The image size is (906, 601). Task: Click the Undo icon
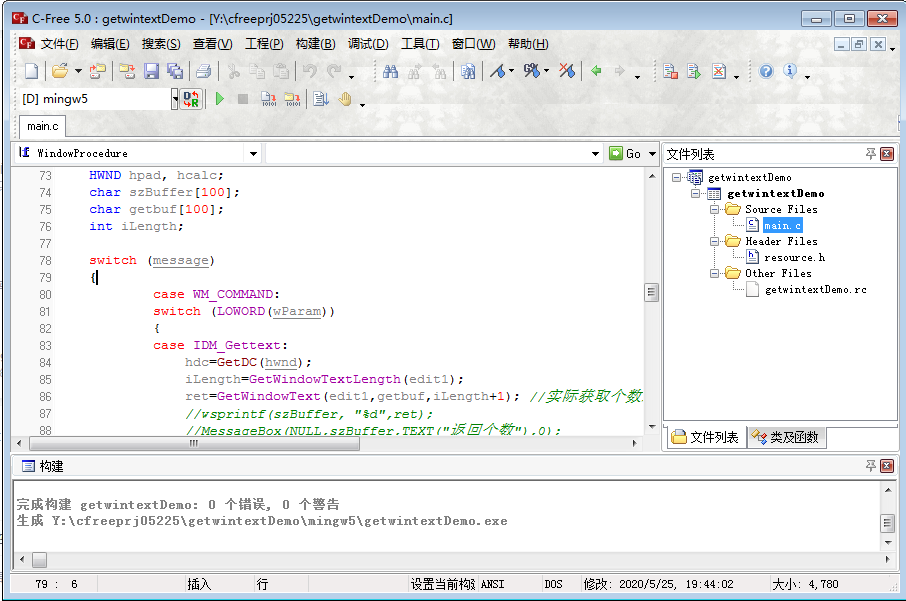point(310,72)
